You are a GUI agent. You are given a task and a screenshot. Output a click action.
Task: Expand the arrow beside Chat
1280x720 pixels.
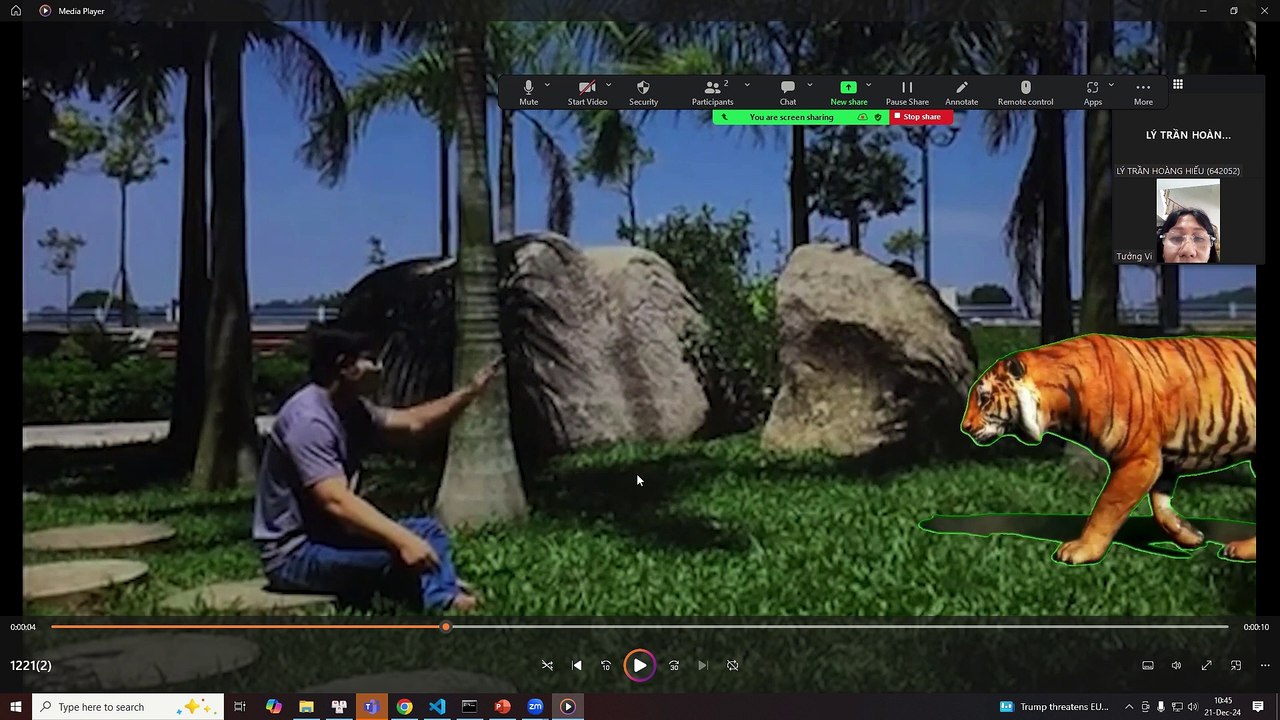click(x=809, y=85)
